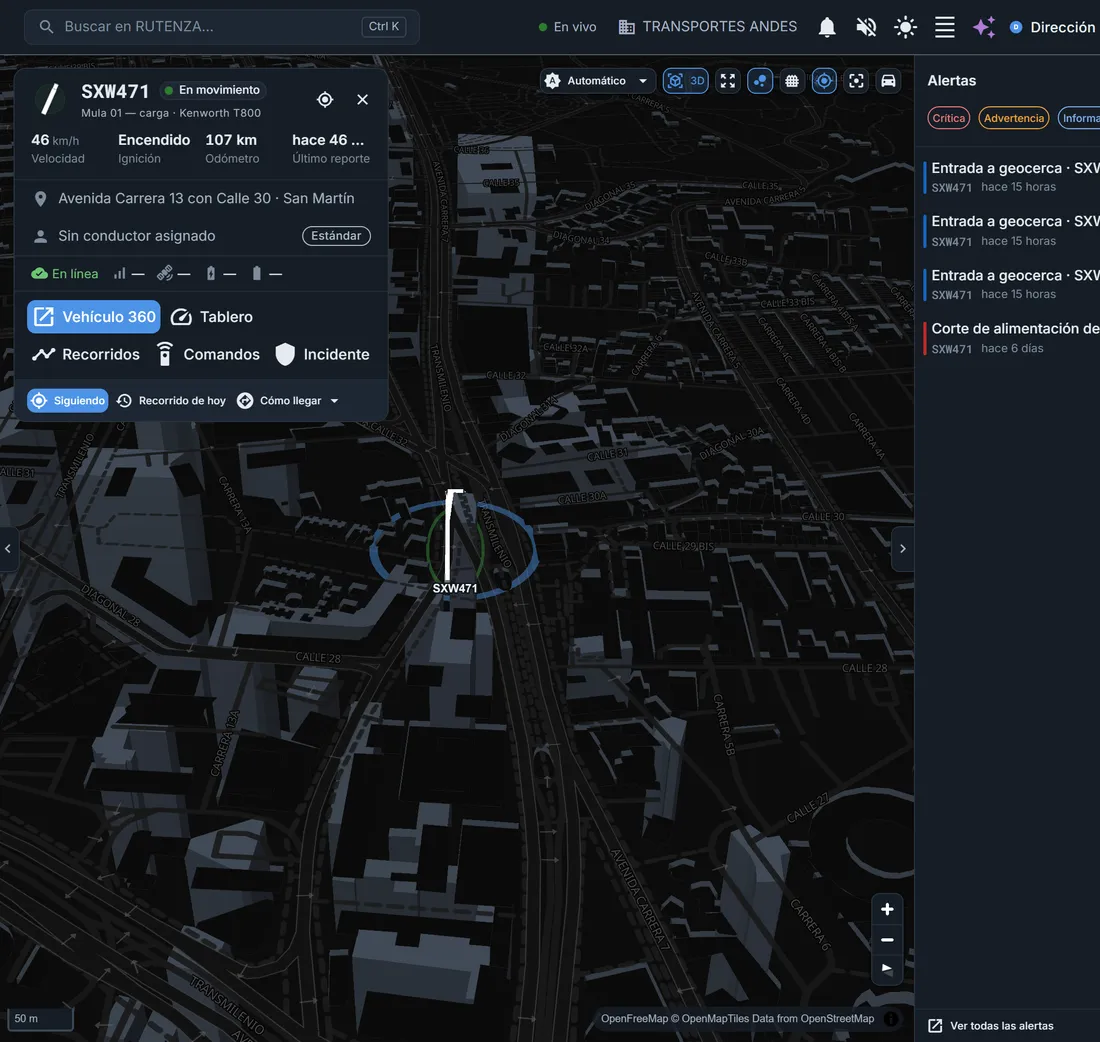Click the Estándar profile badge
The image size is (1100, 1042).
(336, 236)
